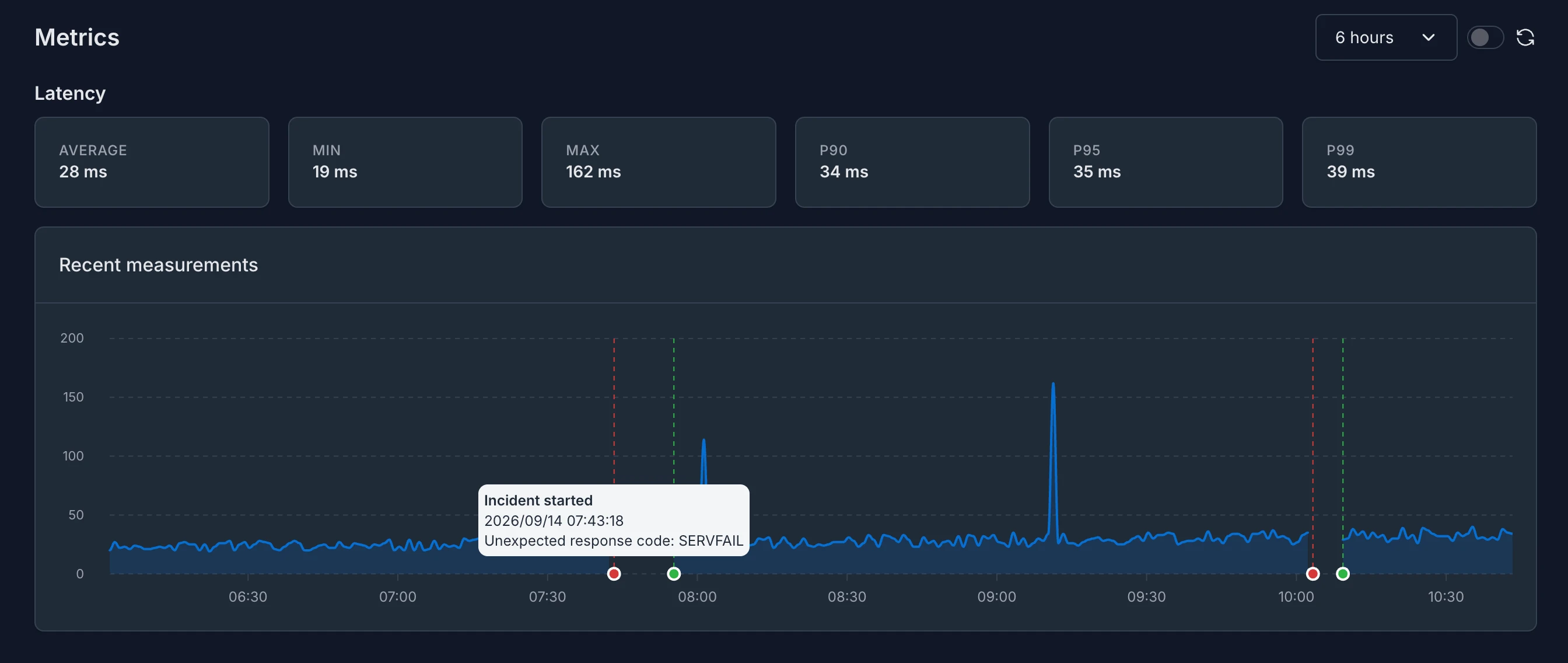Select the AVERAGE 28 ms latency card
Image resolution: width=1568 pixels, height=663 pixels.
(152, 162)
